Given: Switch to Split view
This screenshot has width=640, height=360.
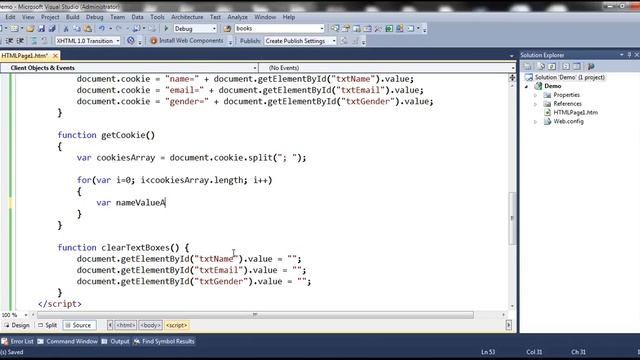Looking at the screenshot, I should (47, 325).
